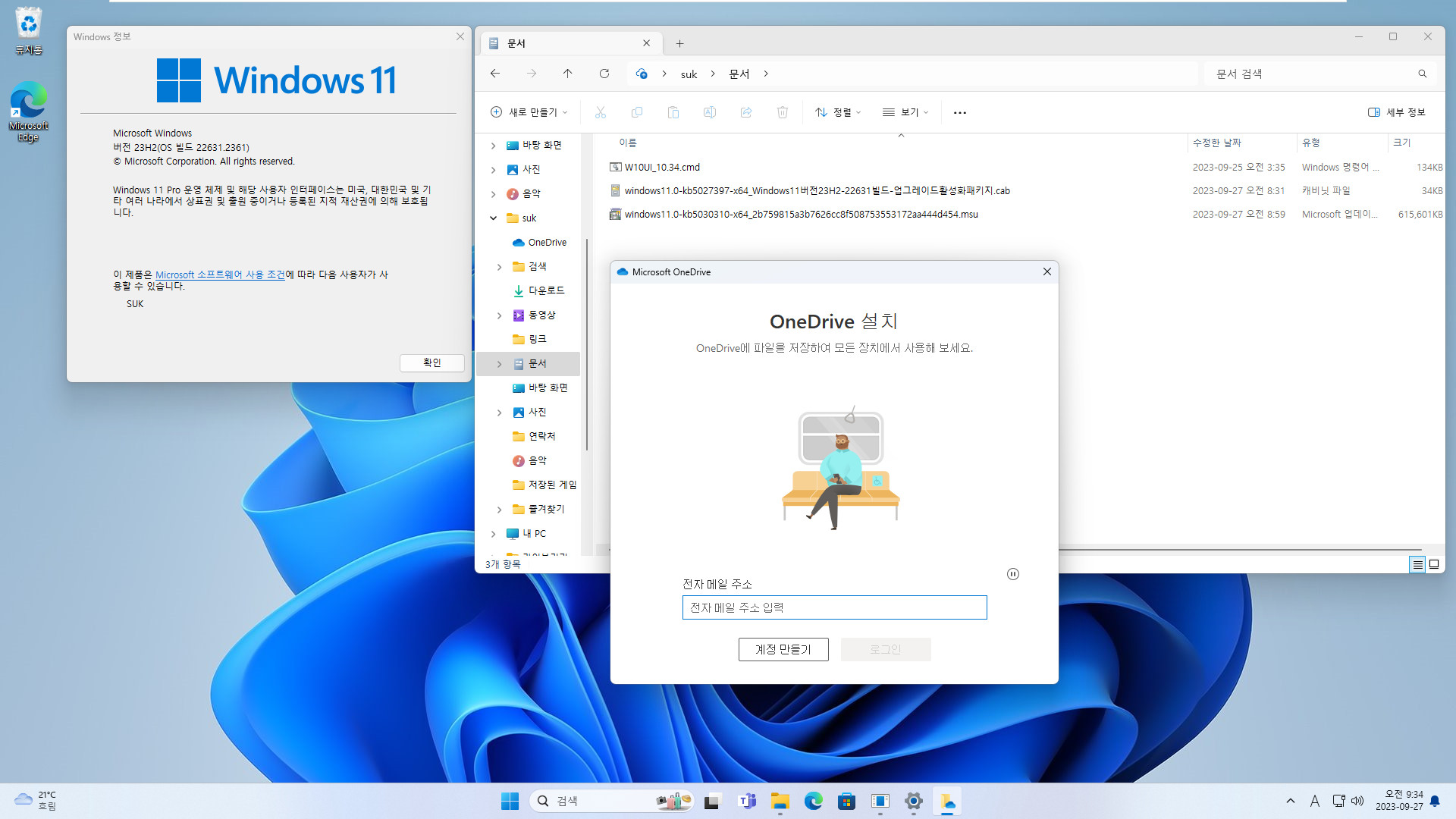Click the Share icon in Explorer toolbar

click(x=745, y=112)
